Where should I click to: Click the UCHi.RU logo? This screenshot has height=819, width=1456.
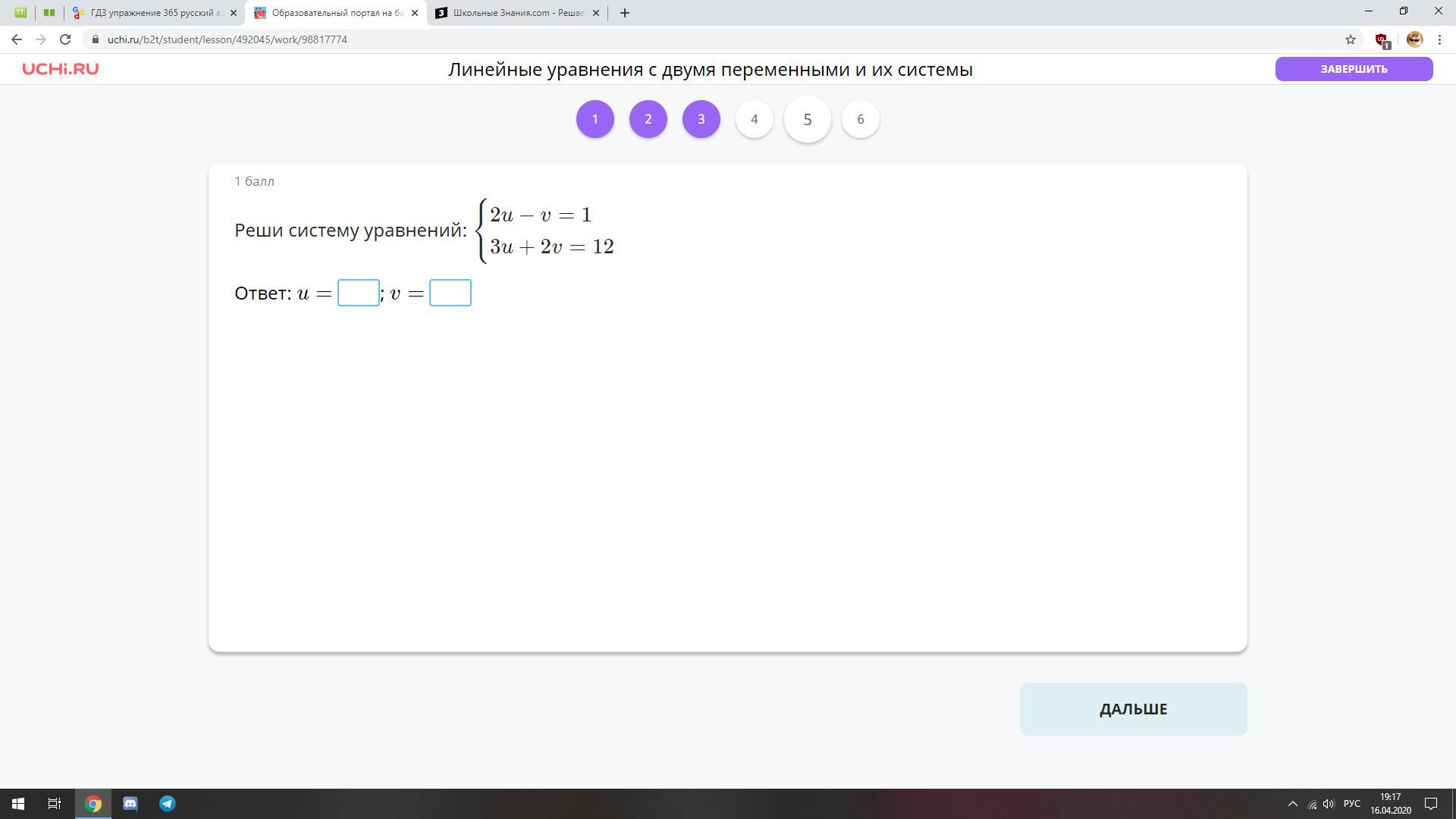pos(60,69)
